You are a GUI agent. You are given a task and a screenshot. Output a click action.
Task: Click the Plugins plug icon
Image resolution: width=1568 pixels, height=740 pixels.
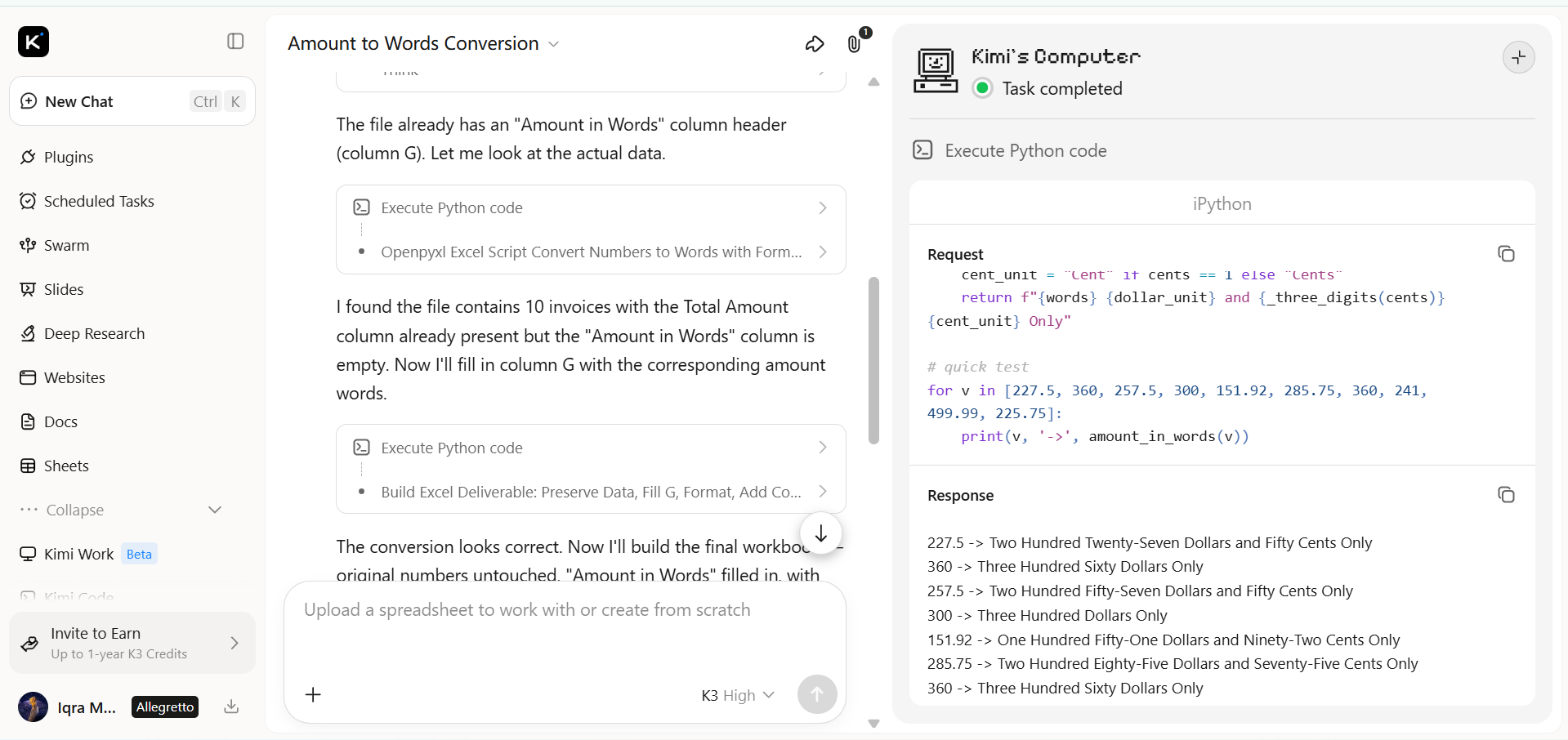click(28, 157)
